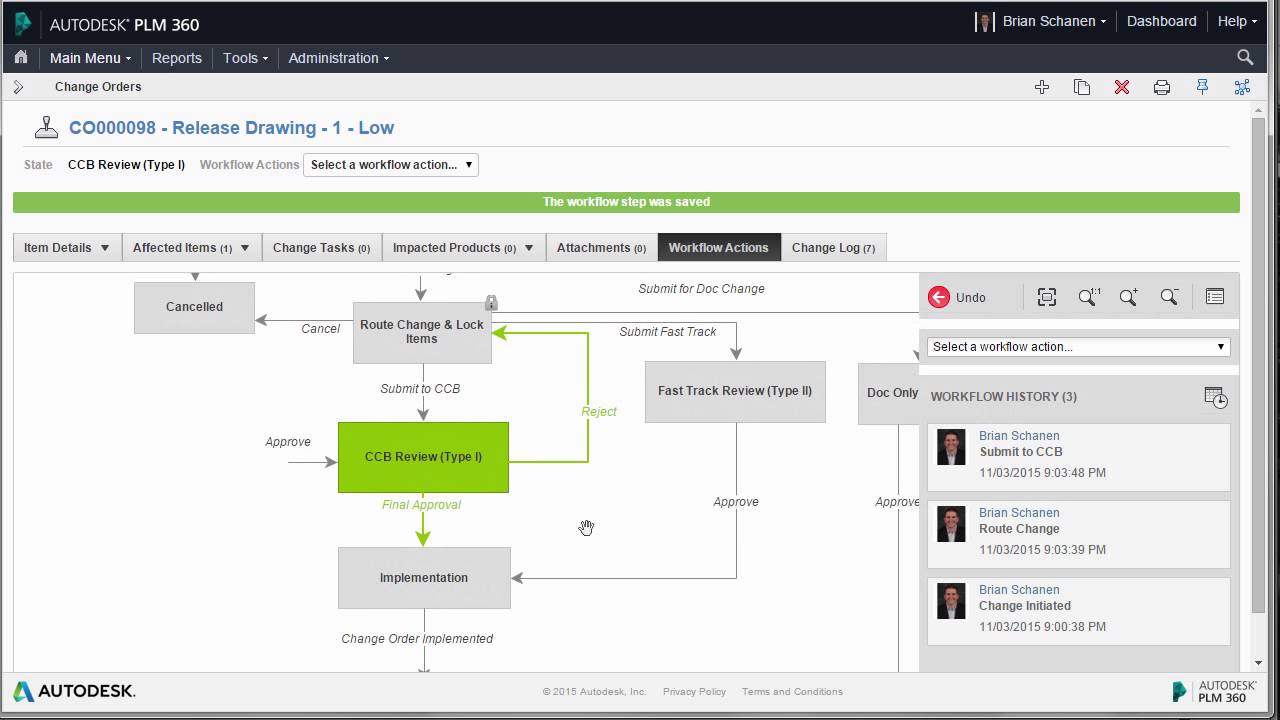Open Brian Schanen link on Submit to CCB entry
Screen dimensions: 1280x720
pyautogui.click(x=1019, y=436)
